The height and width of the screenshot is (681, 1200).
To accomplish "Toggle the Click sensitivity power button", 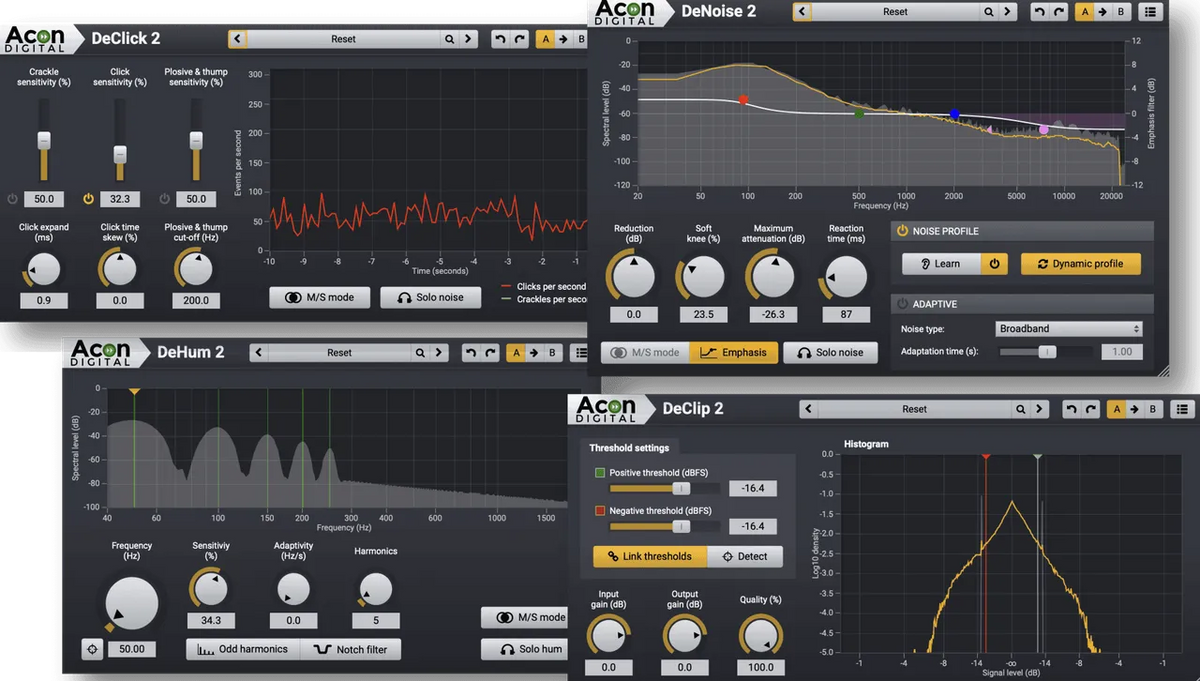I will click(88, 199).
